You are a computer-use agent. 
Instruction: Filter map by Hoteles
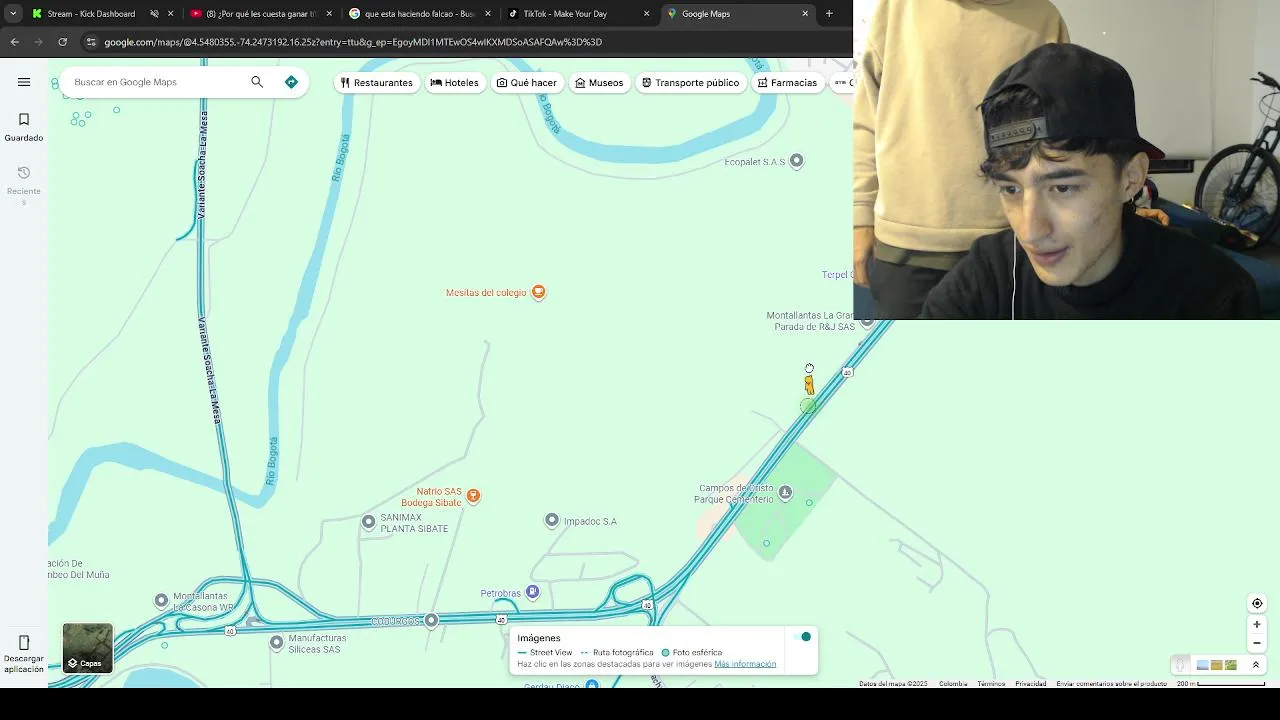[x=454, y=82]
